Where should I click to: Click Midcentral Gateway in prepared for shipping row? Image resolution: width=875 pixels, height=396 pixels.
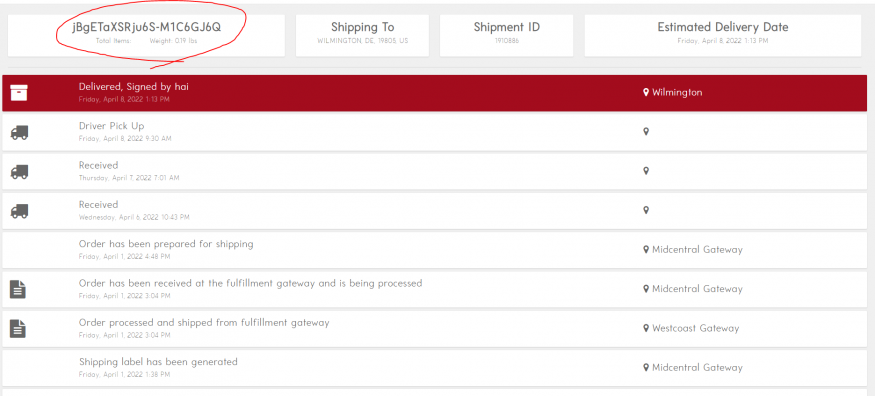tap(697, 250)
